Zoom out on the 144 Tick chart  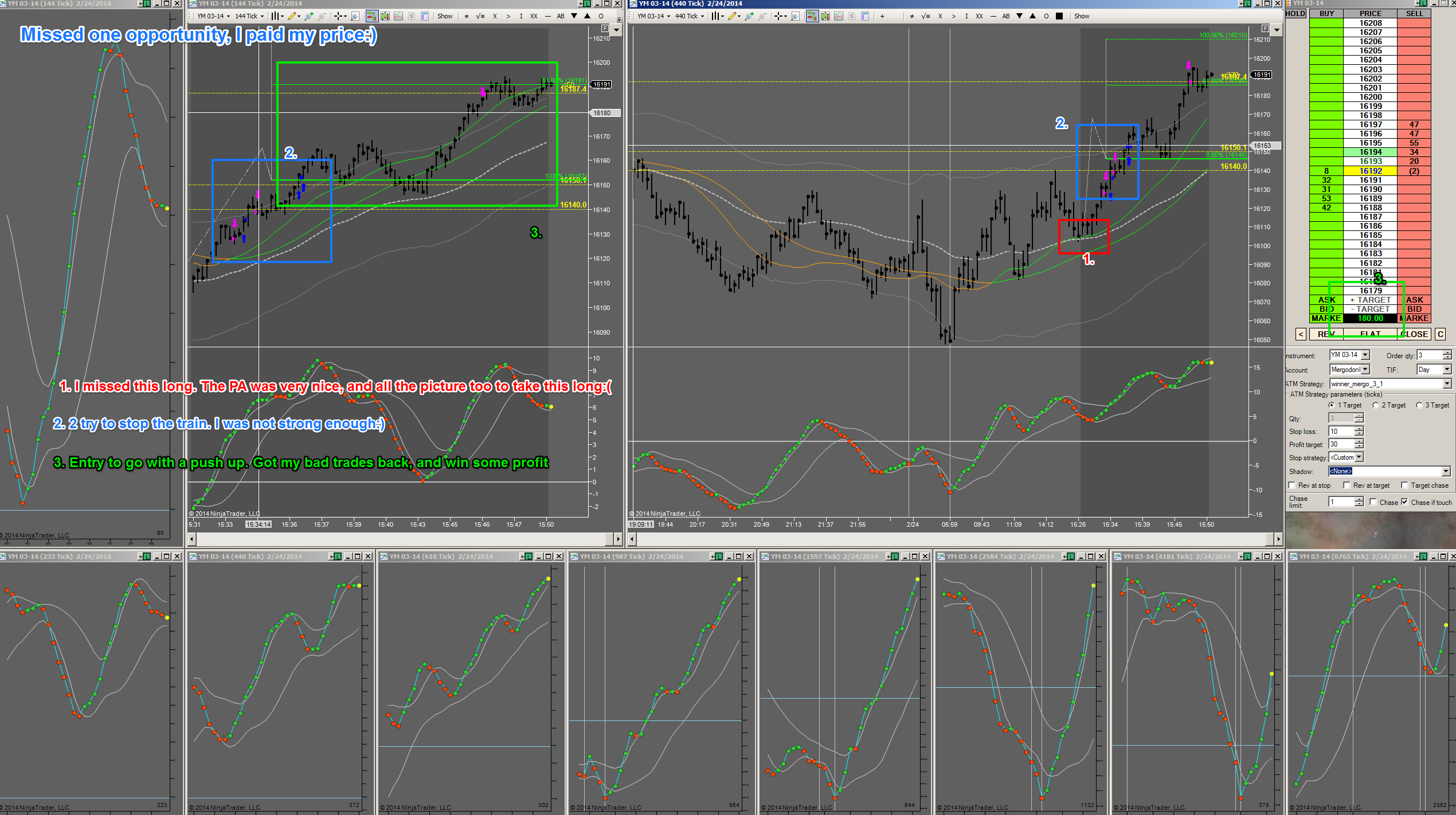pyautogui.click(x=322, y=16)
